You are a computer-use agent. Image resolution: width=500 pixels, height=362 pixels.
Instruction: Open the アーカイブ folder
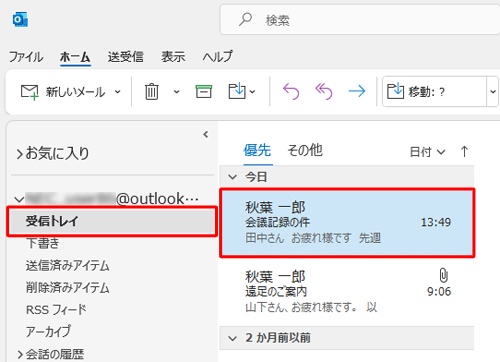(x=48, y=332)
